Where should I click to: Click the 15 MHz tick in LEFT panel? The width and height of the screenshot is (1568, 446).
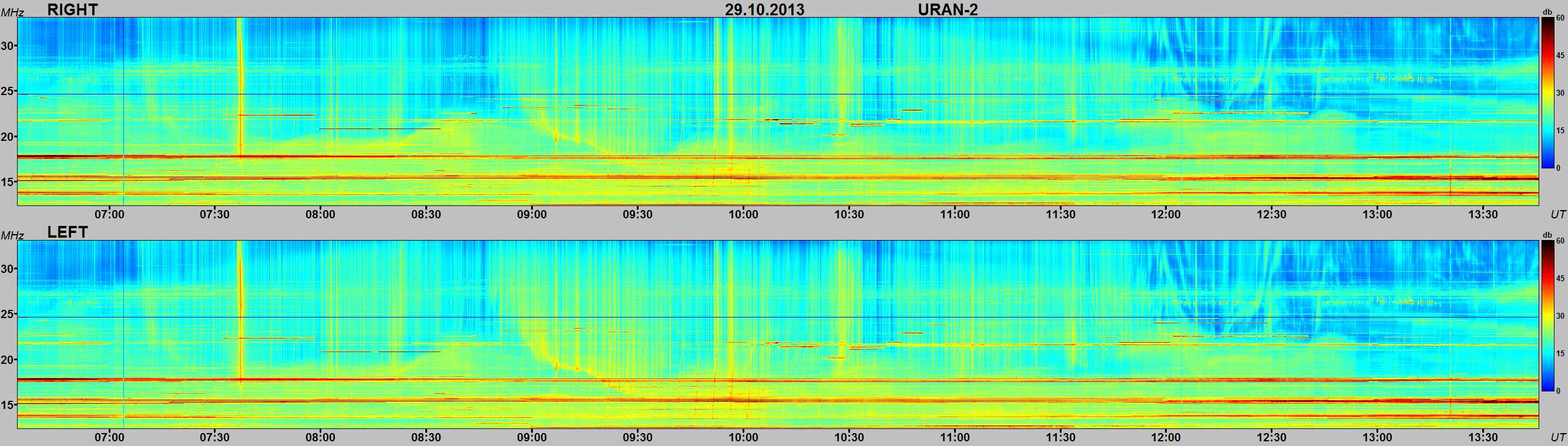coord(8,405)
